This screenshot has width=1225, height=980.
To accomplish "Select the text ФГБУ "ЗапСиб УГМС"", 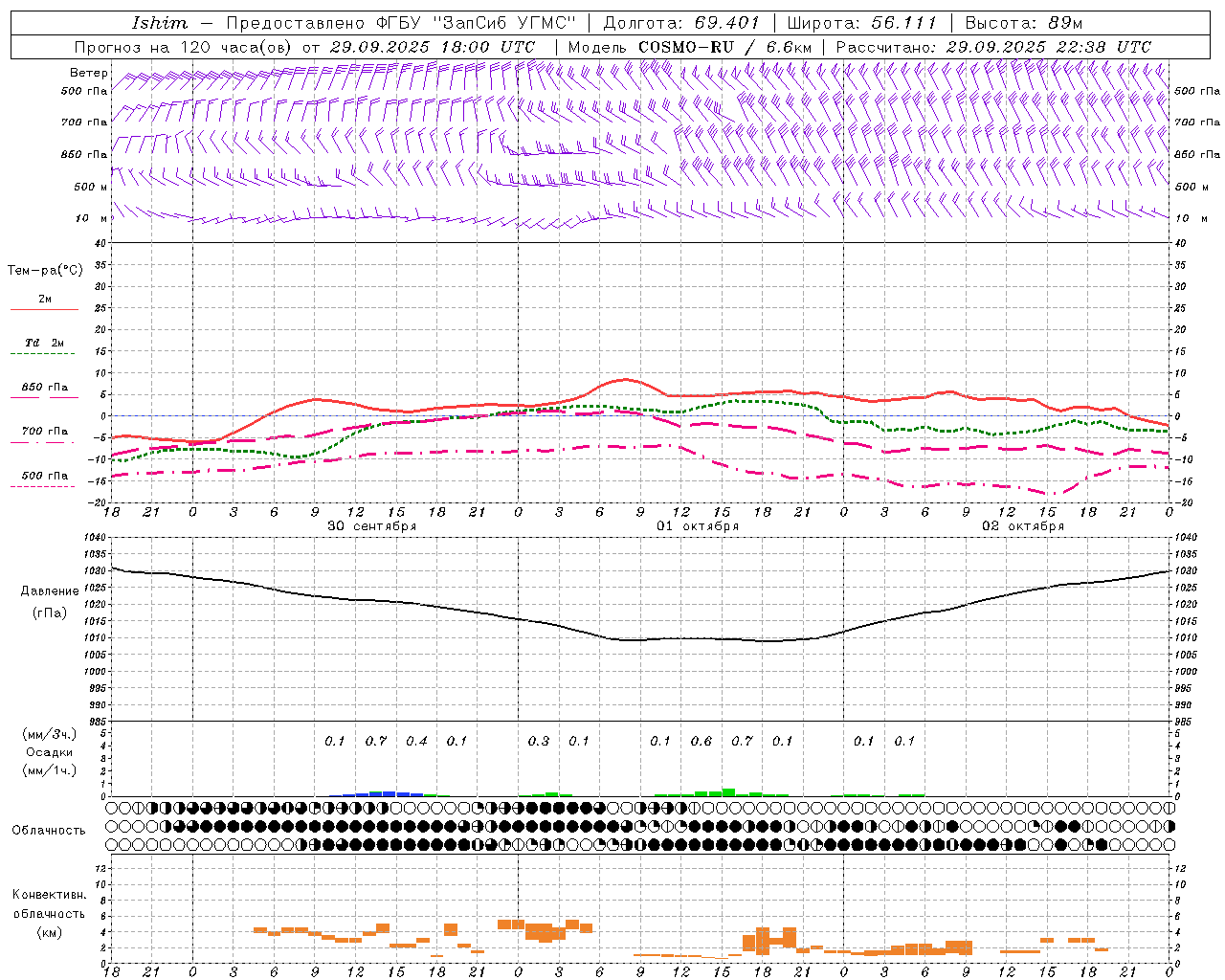I will tap(476, 23).
